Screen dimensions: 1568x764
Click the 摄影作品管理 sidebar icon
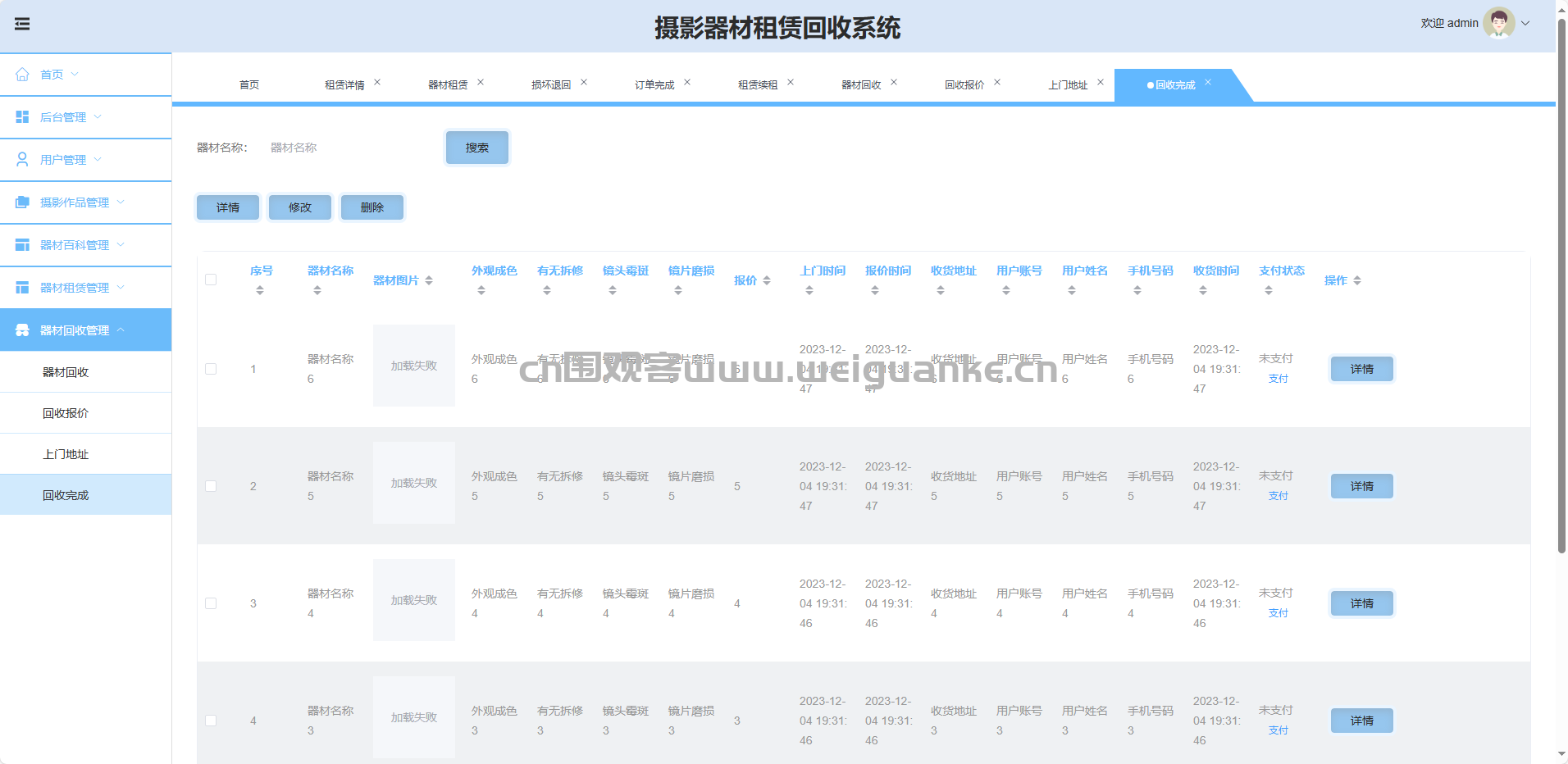point(22,202)
